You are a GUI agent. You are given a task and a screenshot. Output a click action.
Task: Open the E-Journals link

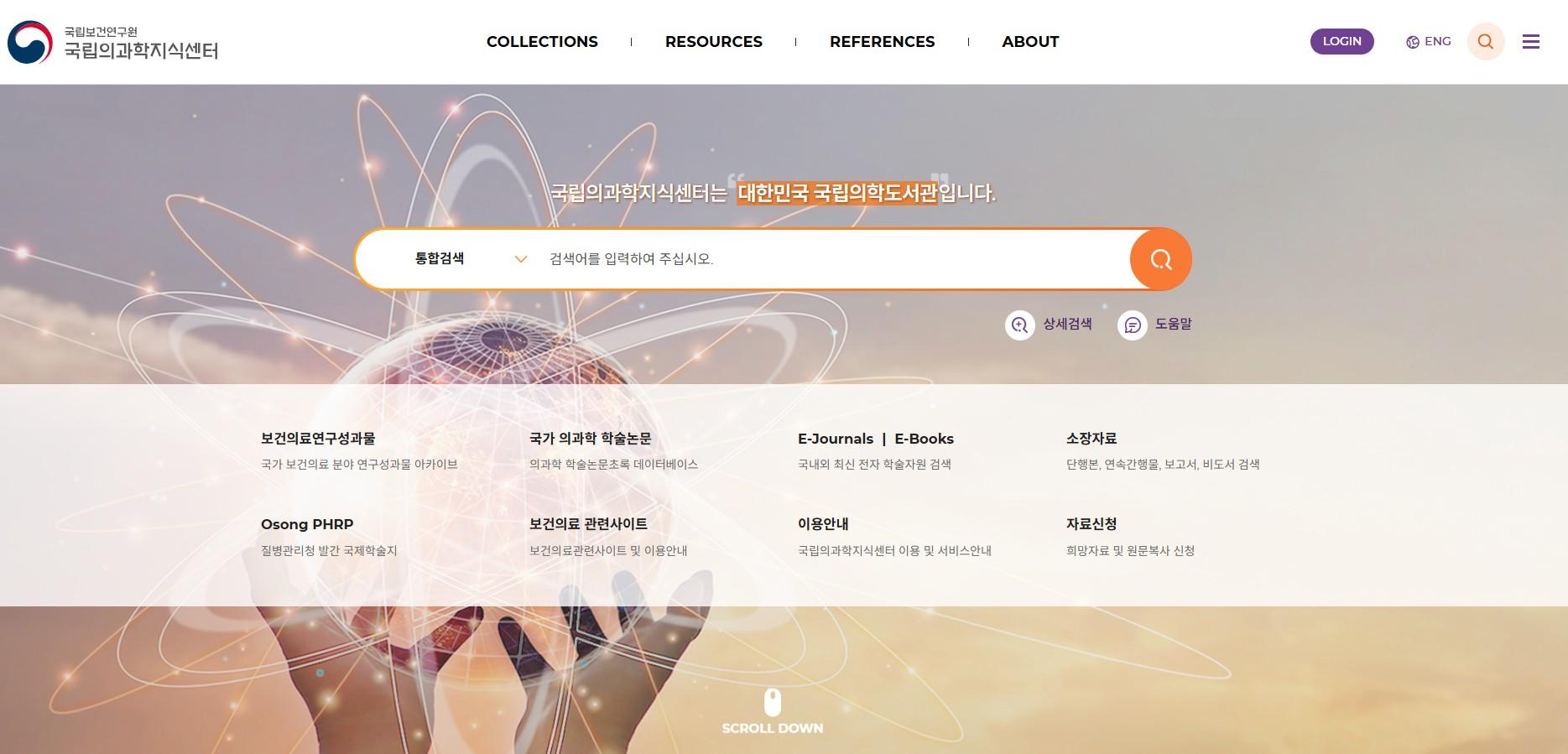pyautogui.click(x=836, y=439)
